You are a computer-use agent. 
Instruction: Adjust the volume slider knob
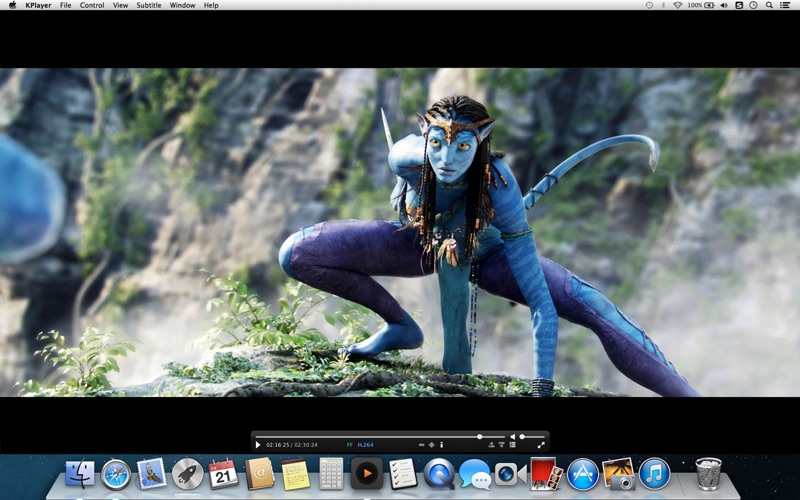(x=522, y=437)
